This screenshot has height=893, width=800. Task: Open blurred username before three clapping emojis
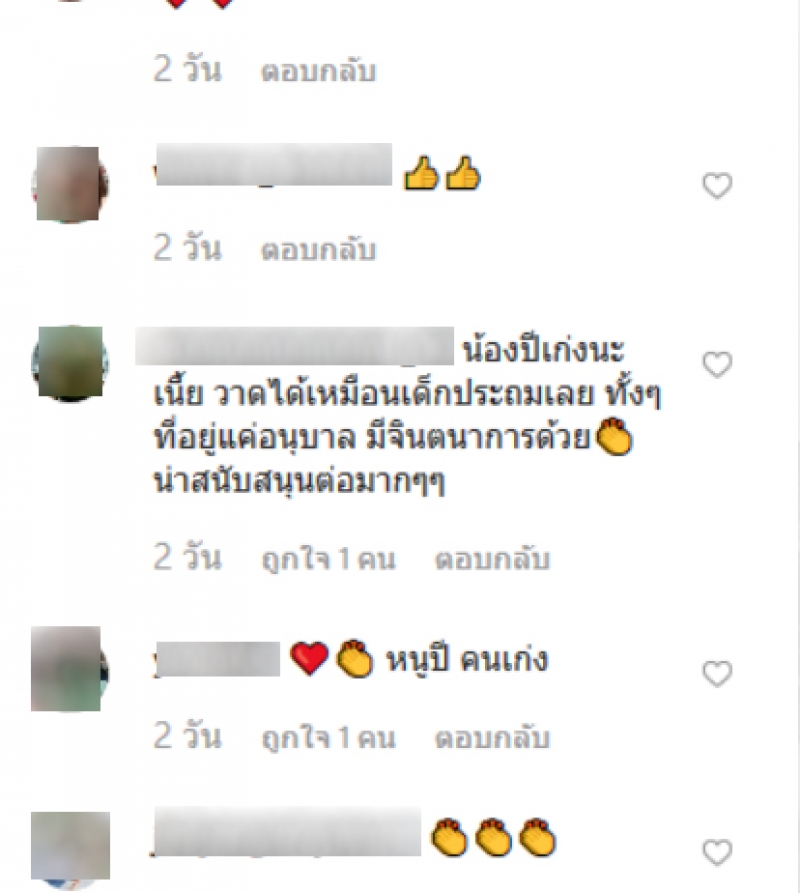tap(287, 831)
